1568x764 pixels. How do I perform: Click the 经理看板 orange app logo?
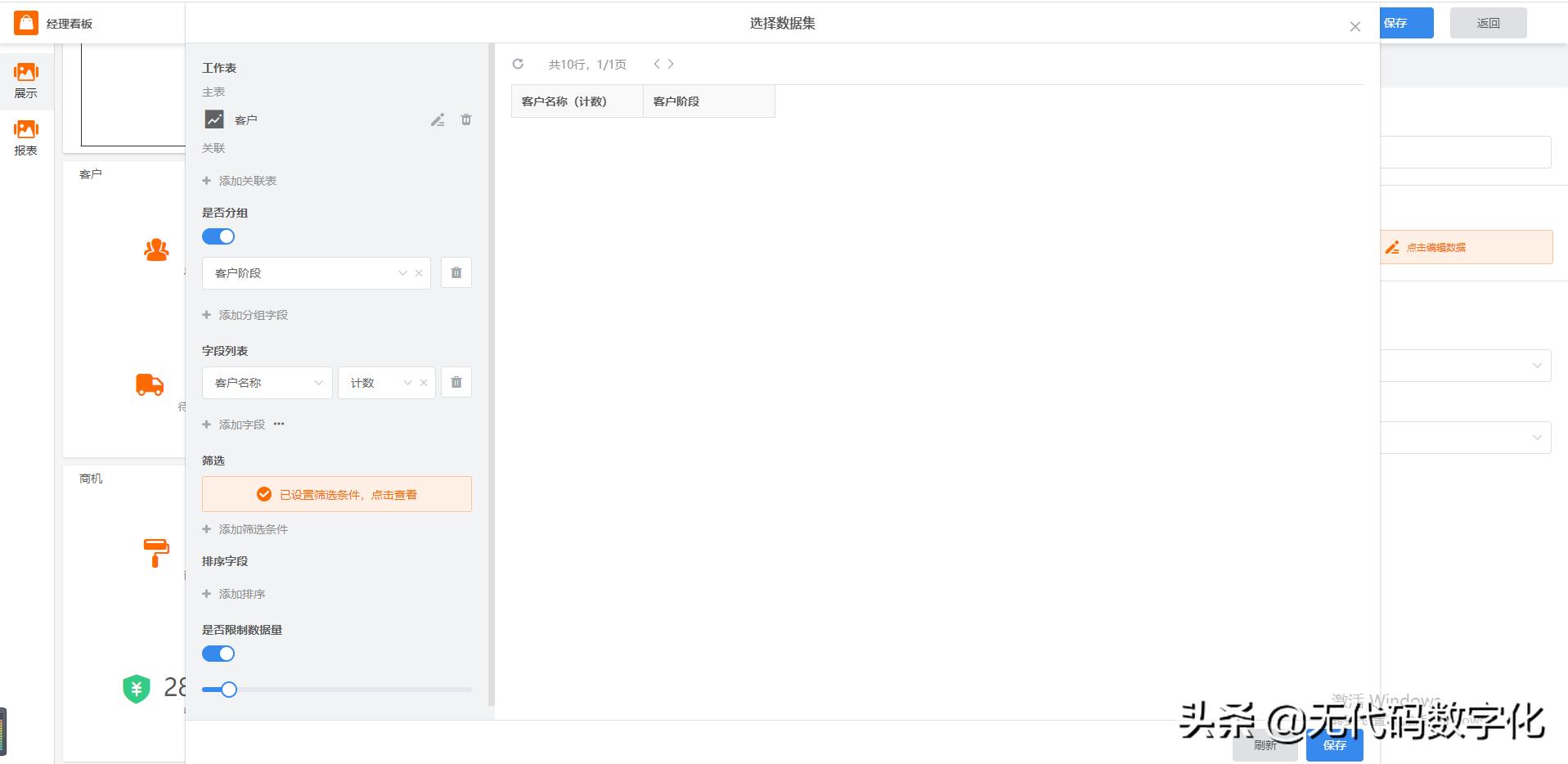pos(25,23)
